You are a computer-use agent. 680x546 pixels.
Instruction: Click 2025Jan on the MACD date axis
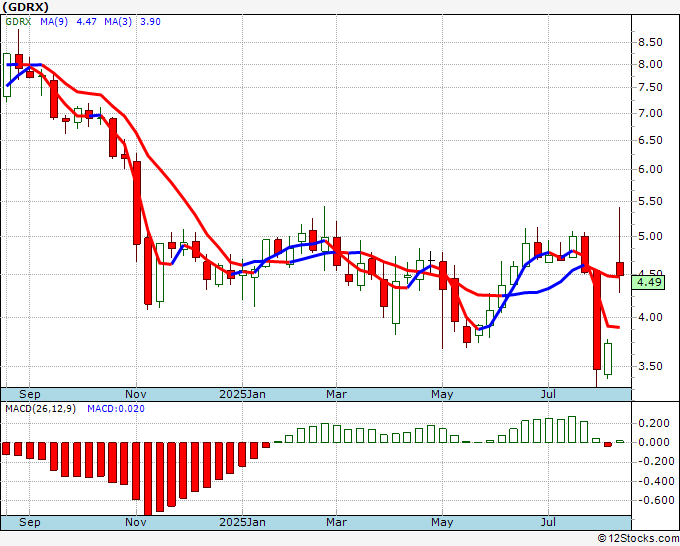tap(242, 522)
